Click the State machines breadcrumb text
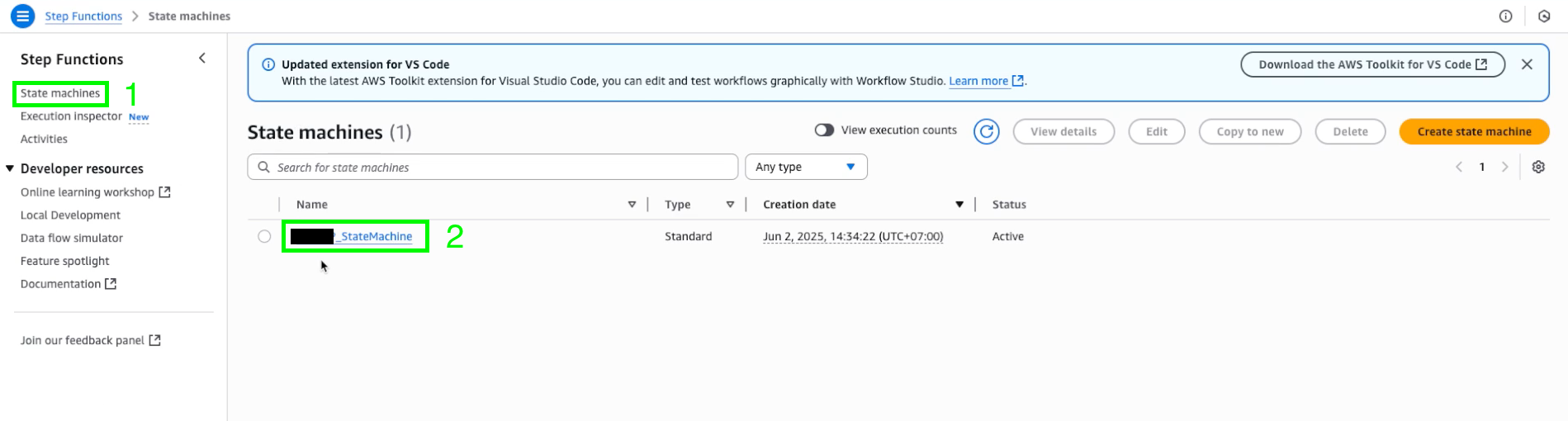The image size is (1568, 421). 189,17
